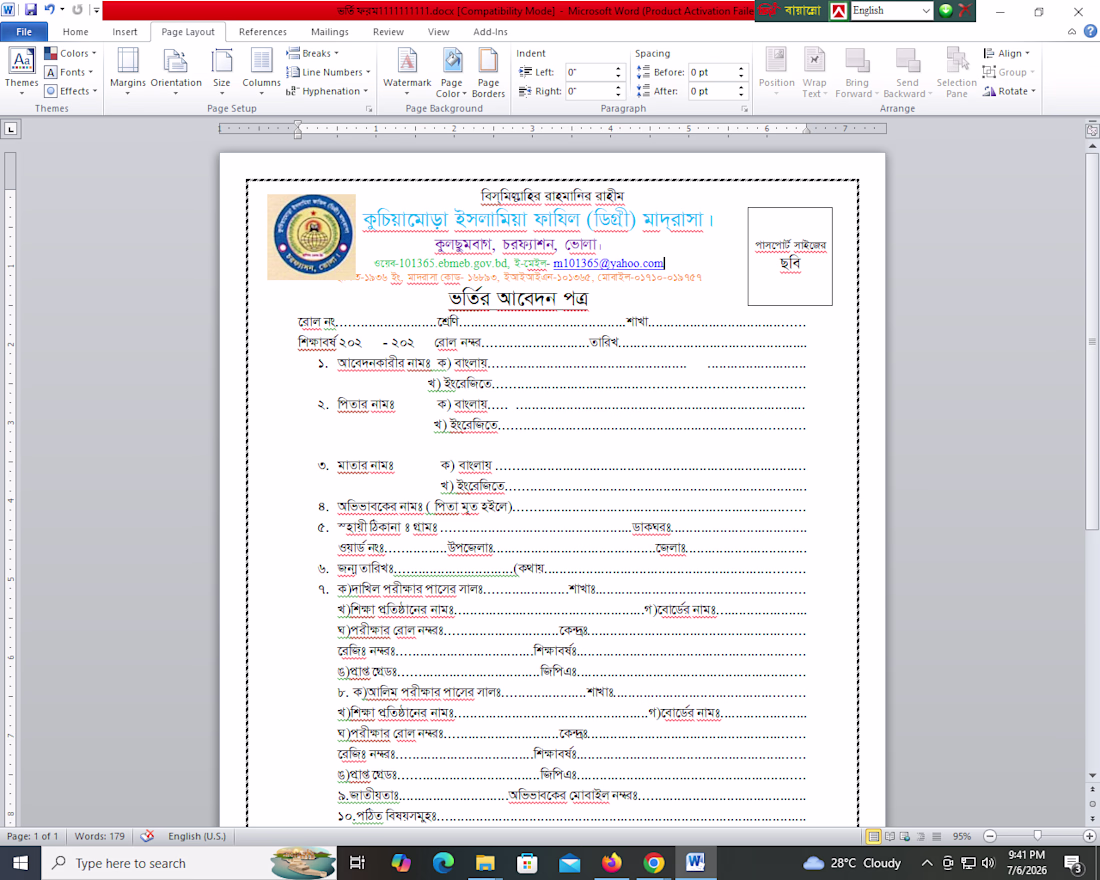Viewport: 1100px width, 880px height.
Task: Open Word Help question mark
Action: pos(1090,32)
